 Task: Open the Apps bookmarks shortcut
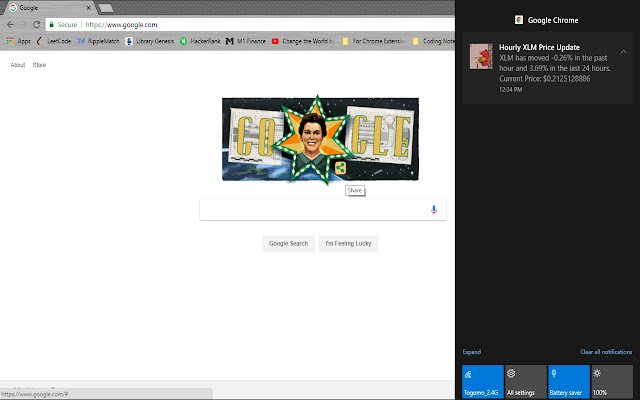pos(18,41)
